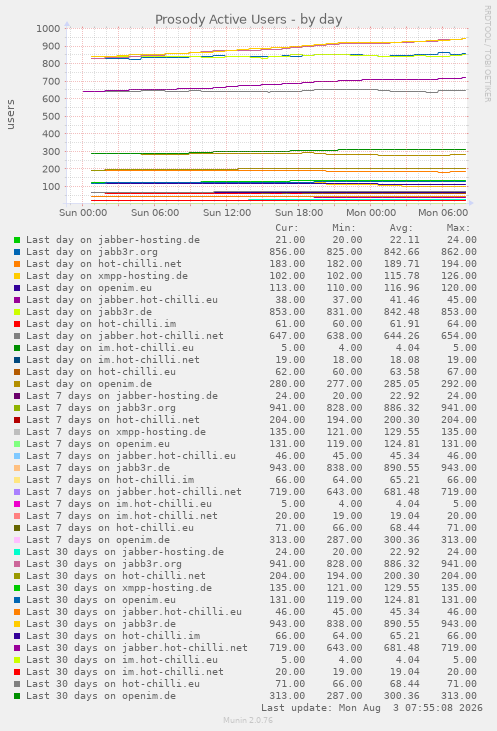Click legend label 'Last day on jabber-hosting.de'
The width and height of the screenshot is (497, 731).
(113, 240)
